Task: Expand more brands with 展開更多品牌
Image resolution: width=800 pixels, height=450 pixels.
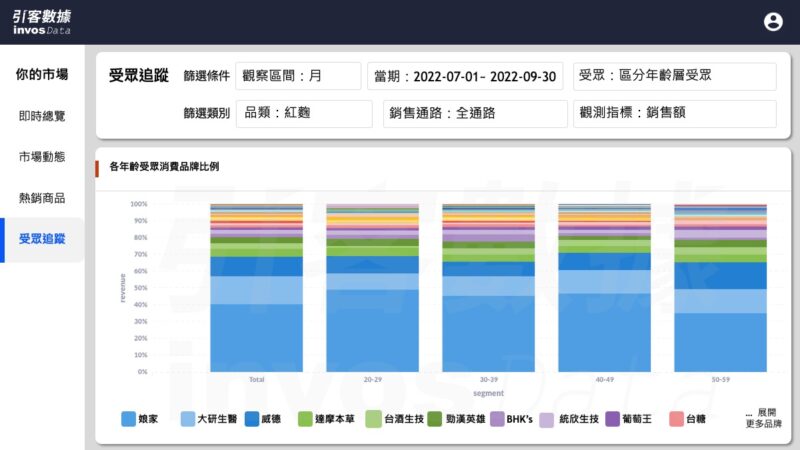Action: tap(763, 418)
